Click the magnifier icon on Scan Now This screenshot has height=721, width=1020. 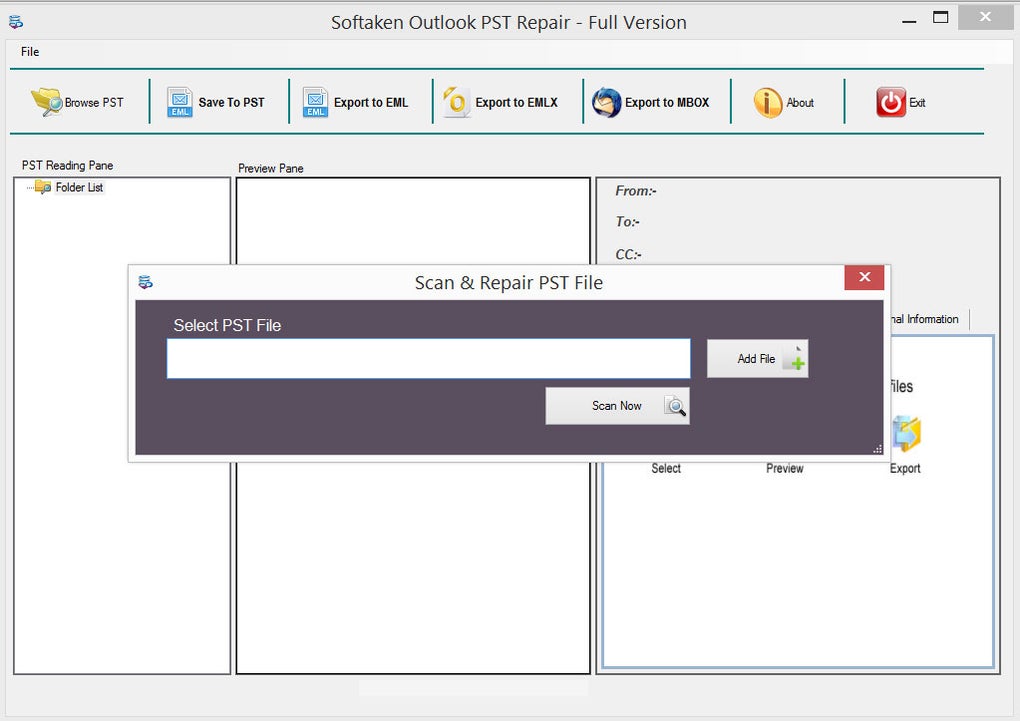point(675,406)
